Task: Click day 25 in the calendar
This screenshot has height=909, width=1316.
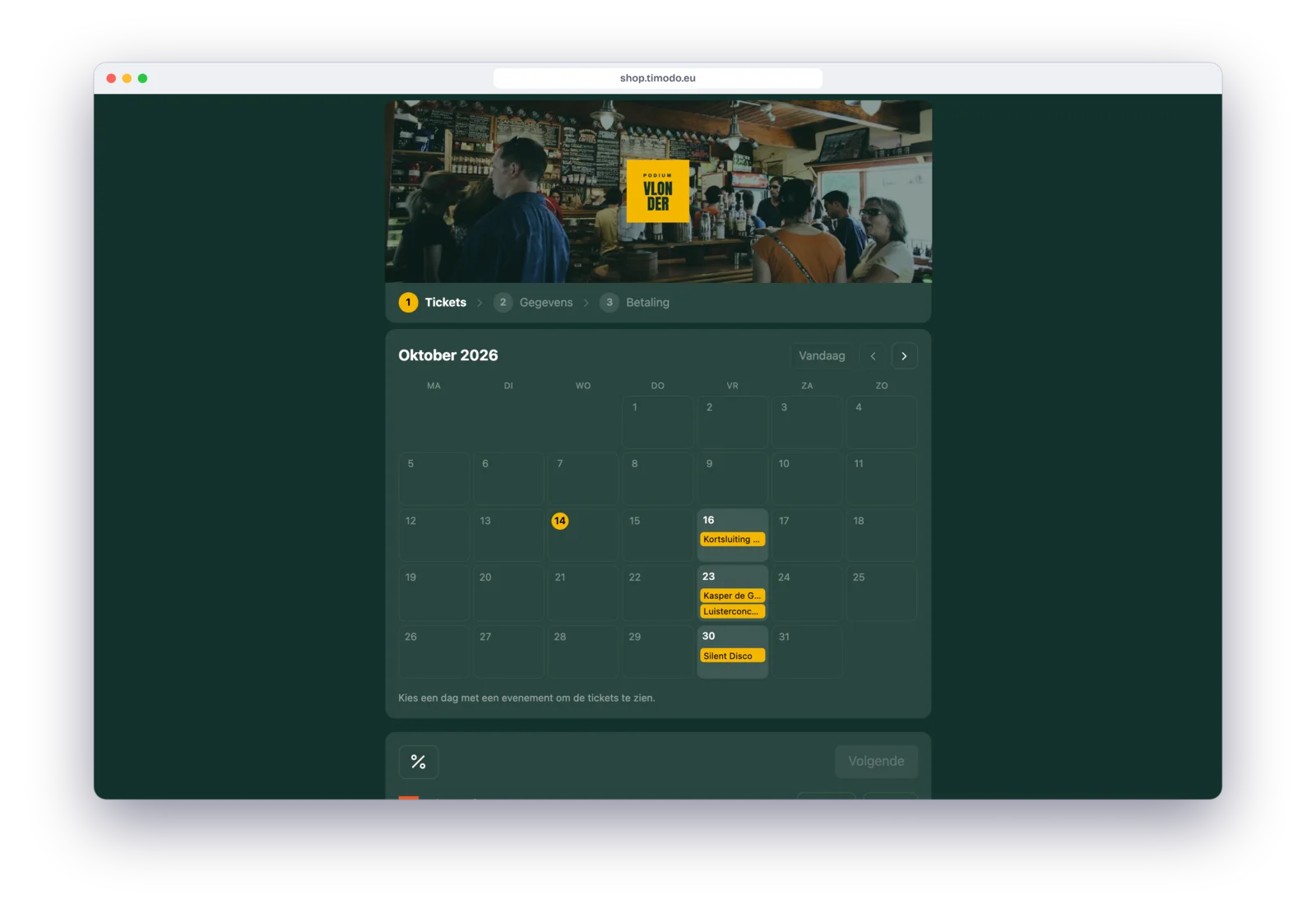Action: tap(882, 592)
